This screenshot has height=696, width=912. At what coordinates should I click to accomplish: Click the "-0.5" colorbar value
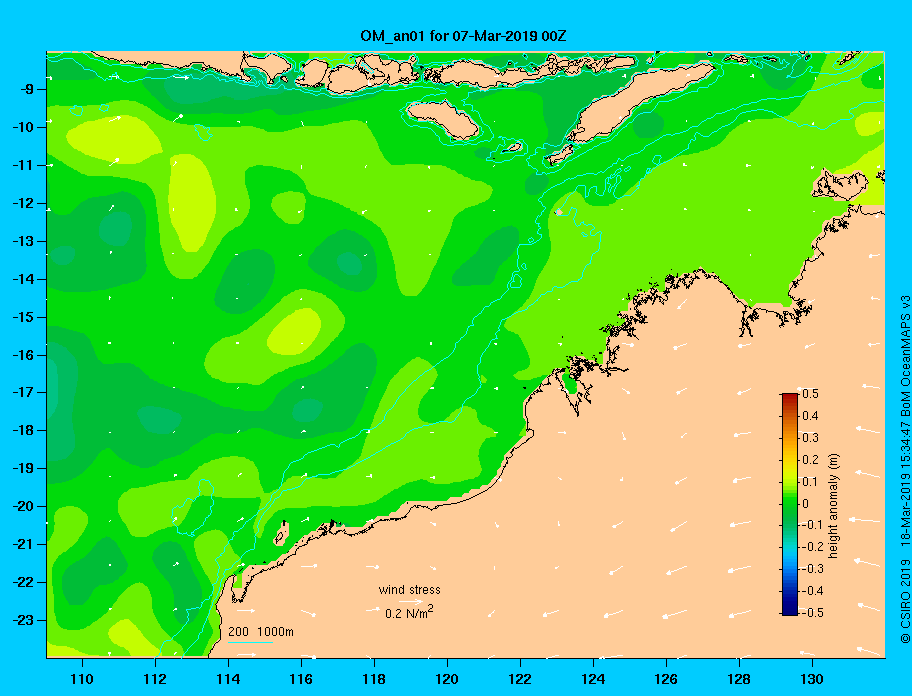click(x=812, y=613)
